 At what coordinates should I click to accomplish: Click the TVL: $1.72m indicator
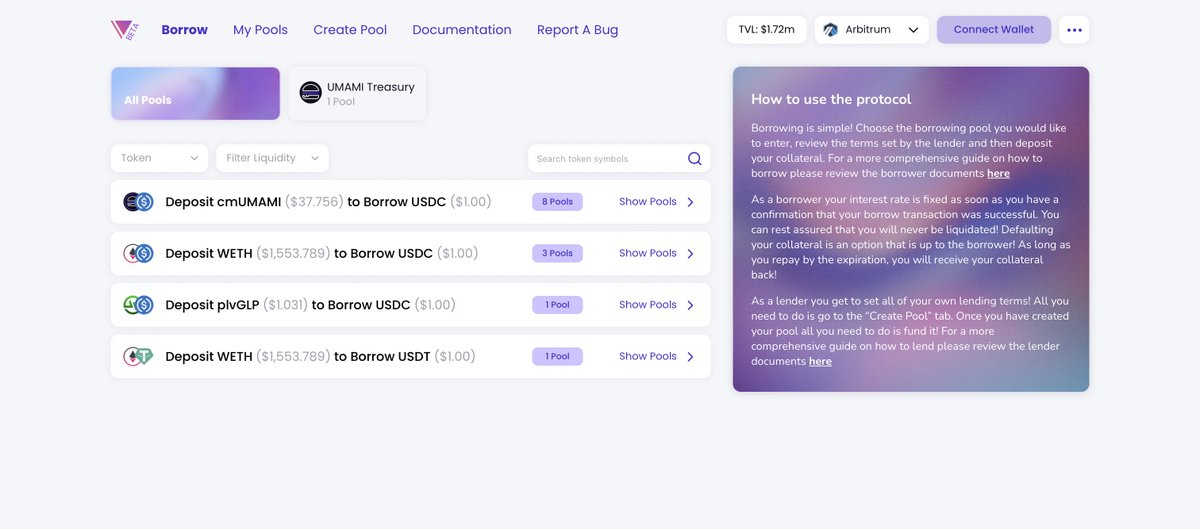[x=767, y=30]
